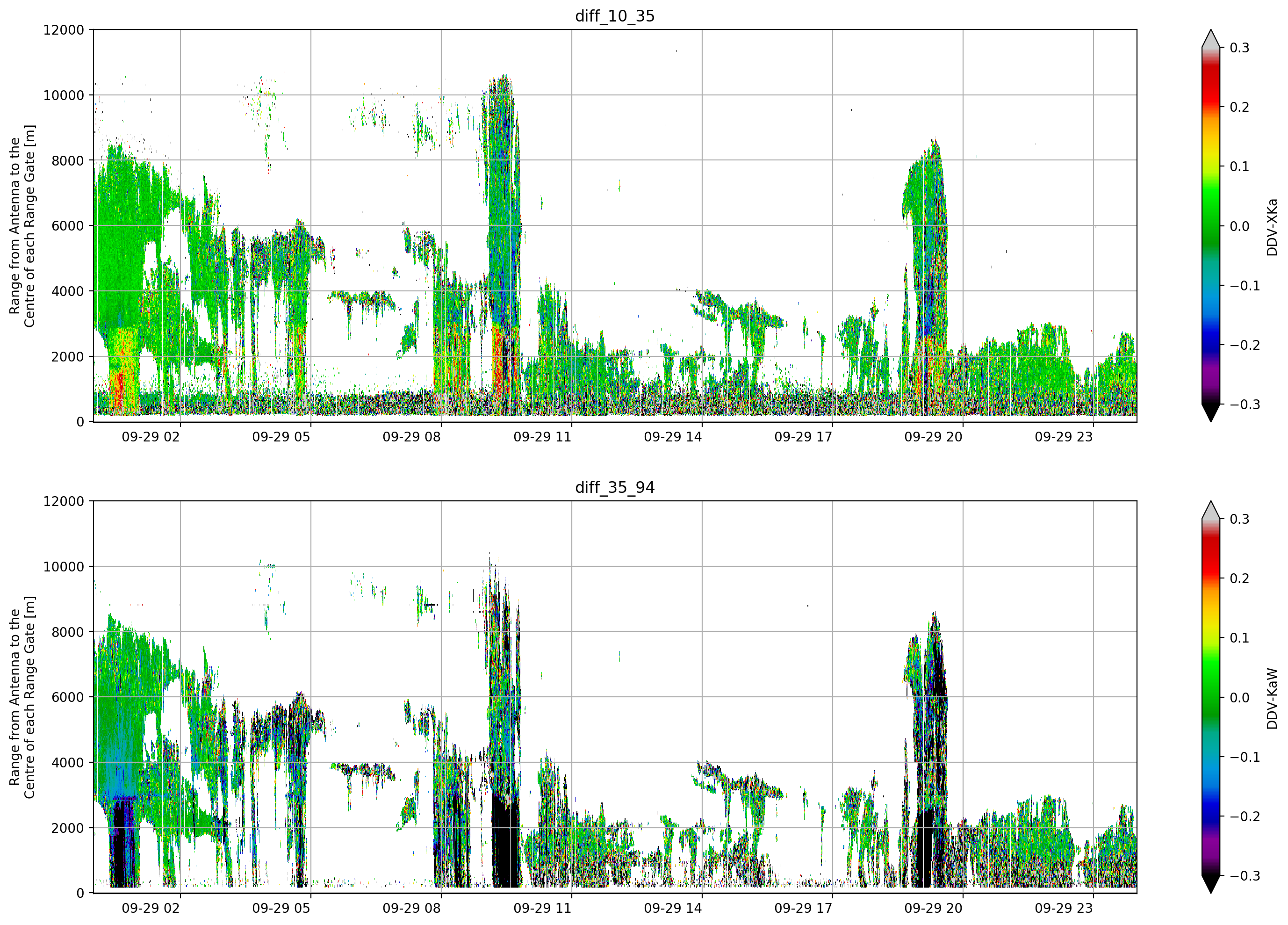Click the top plot's DDV-XKa colorbar

[x=1211, y=225]
